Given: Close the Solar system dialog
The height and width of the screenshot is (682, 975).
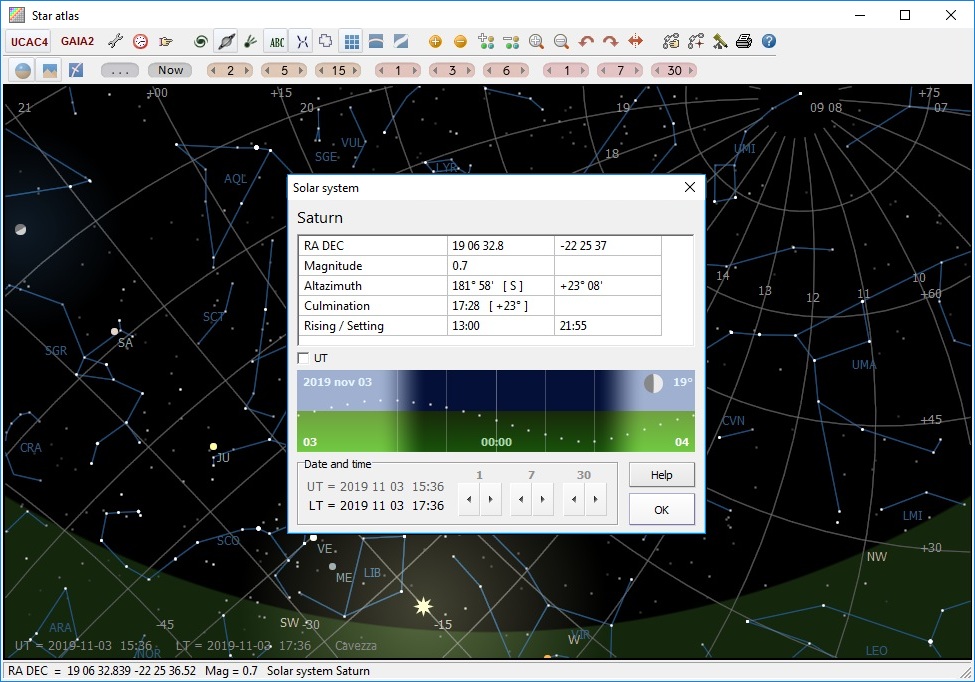Looking at the screenshot, I should click(690, 187).
